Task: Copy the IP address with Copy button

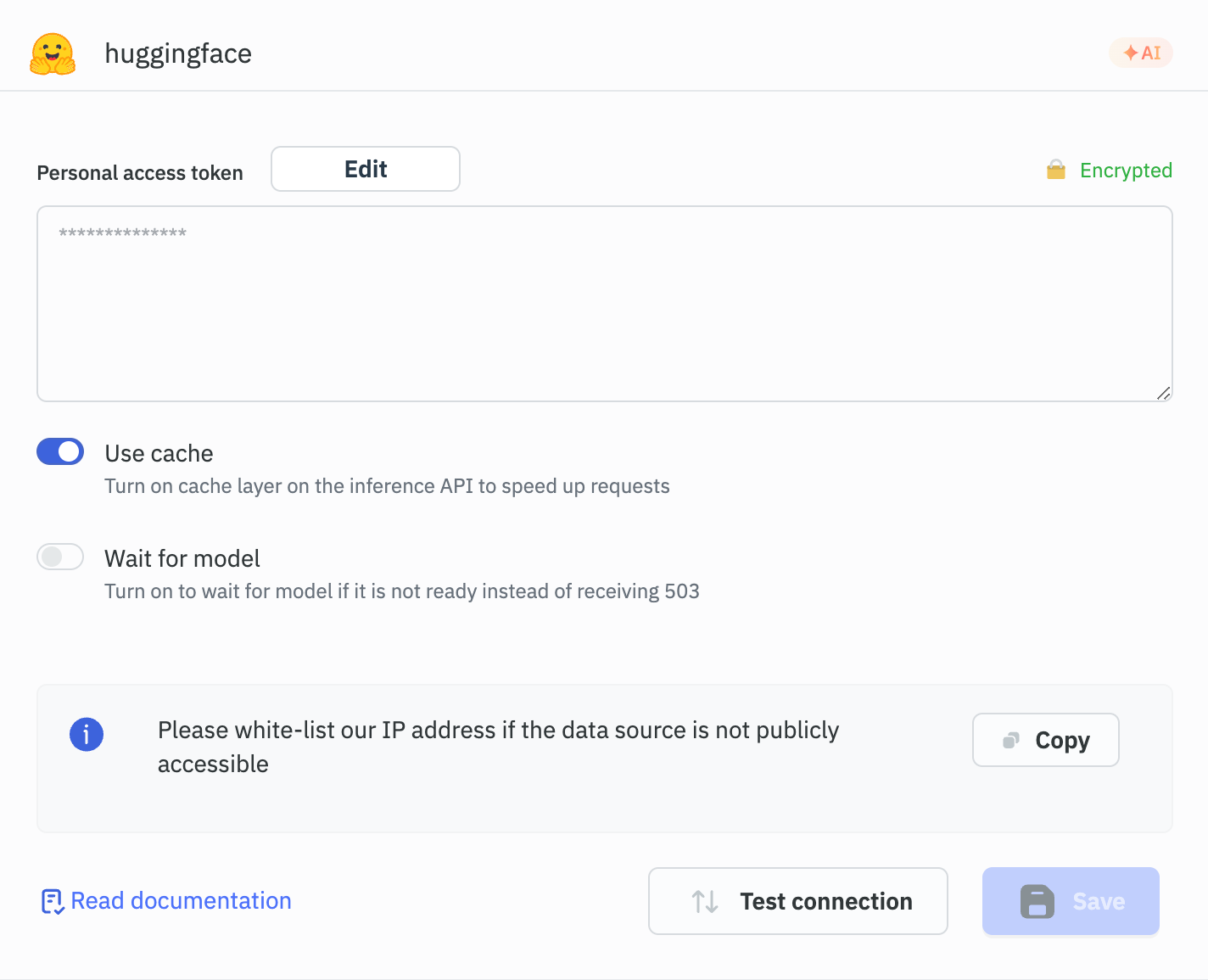Action: coord(1045,740)
